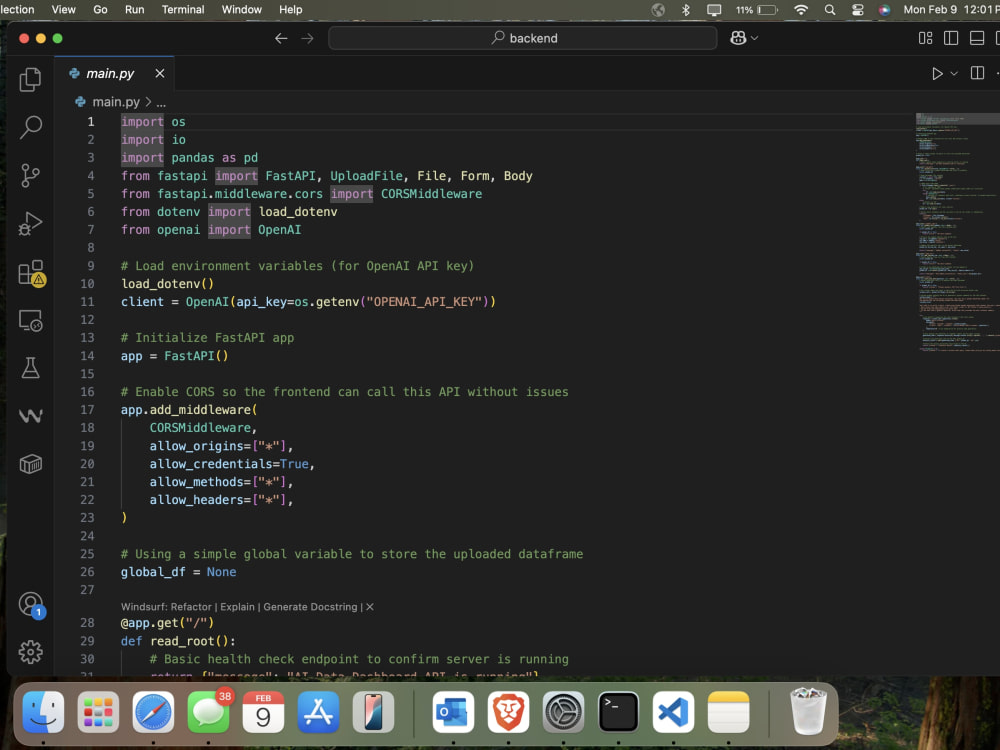Click main.py in the breadcrumb

[x=115, y=102]
